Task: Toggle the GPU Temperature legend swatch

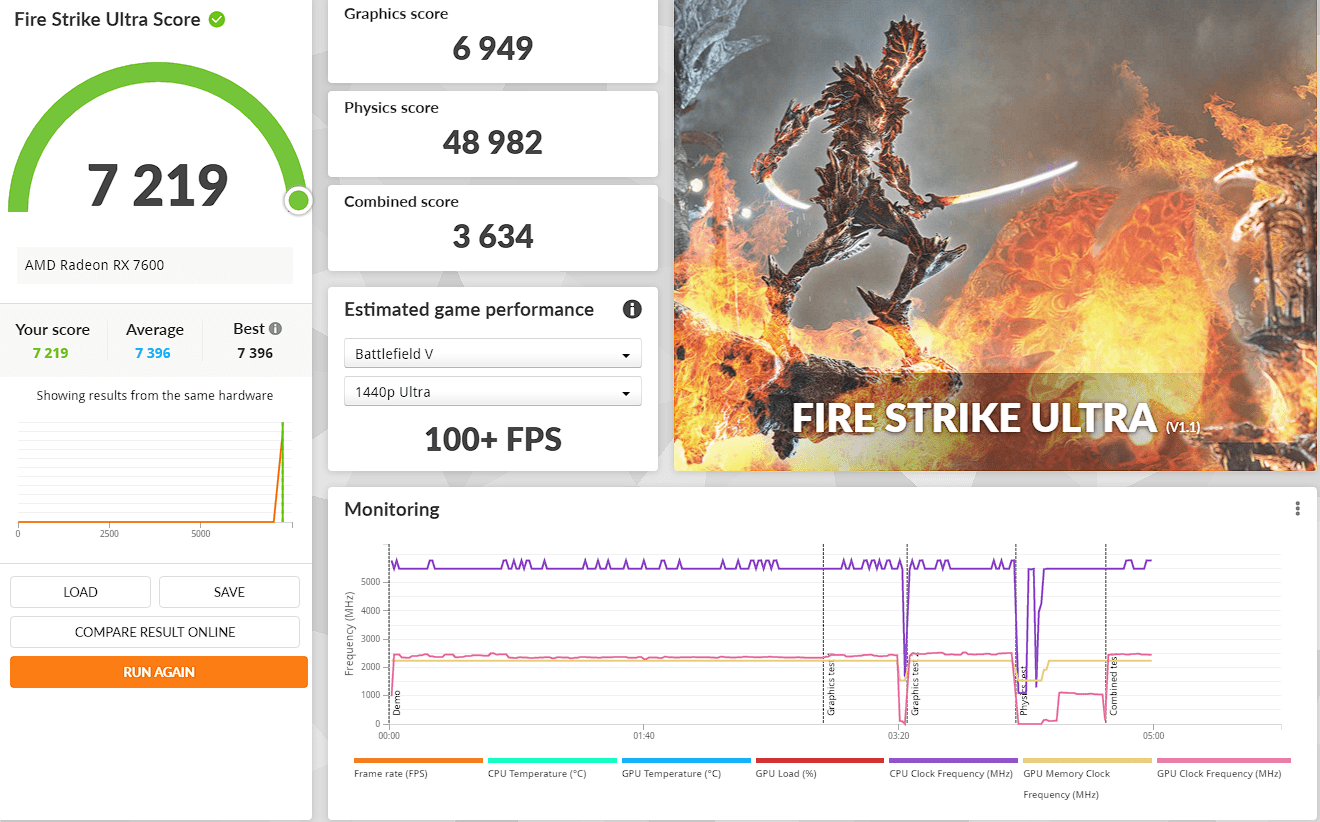Action: tap(686, 760)
